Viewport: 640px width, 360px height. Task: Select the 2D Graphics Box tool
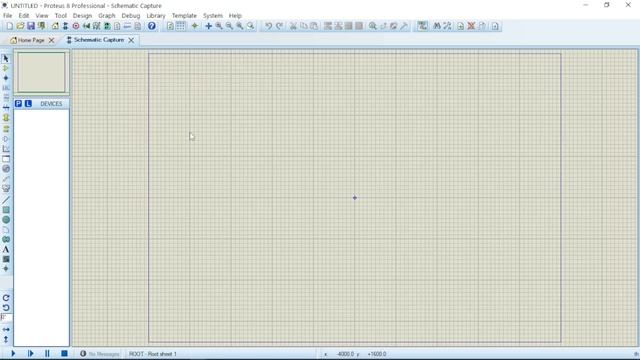pos(6,210)
